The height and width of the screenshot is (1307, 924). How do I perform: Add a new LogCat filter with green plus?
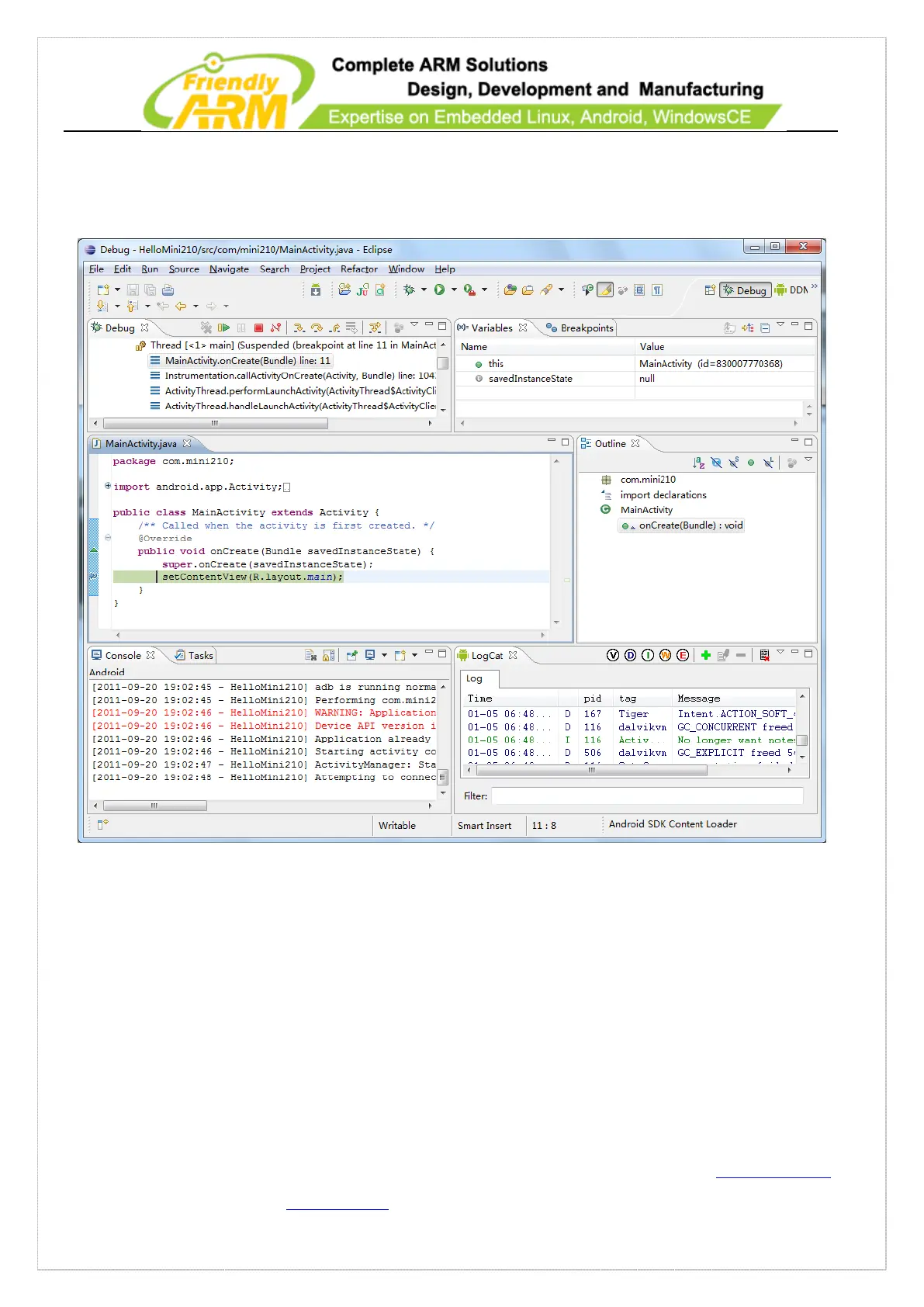click(705, 656)
